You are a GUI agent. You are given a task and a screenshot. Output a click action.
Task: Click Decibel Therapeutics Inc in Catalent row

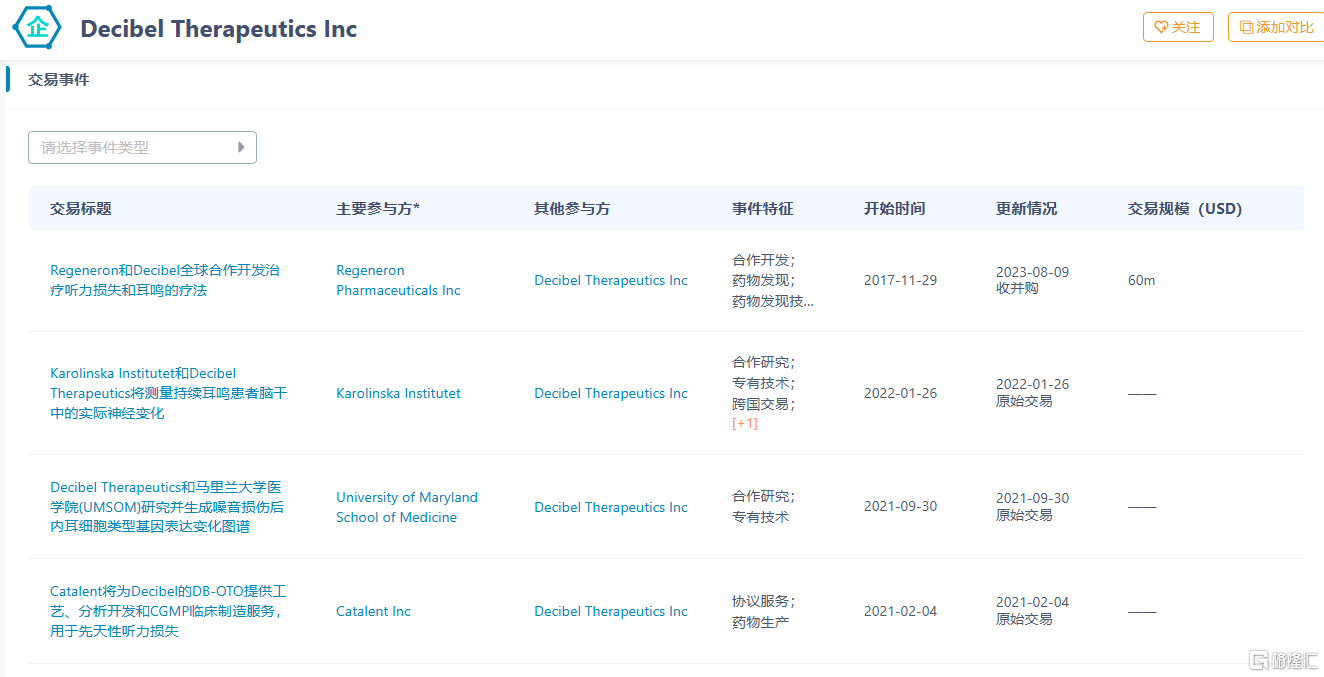611,611
